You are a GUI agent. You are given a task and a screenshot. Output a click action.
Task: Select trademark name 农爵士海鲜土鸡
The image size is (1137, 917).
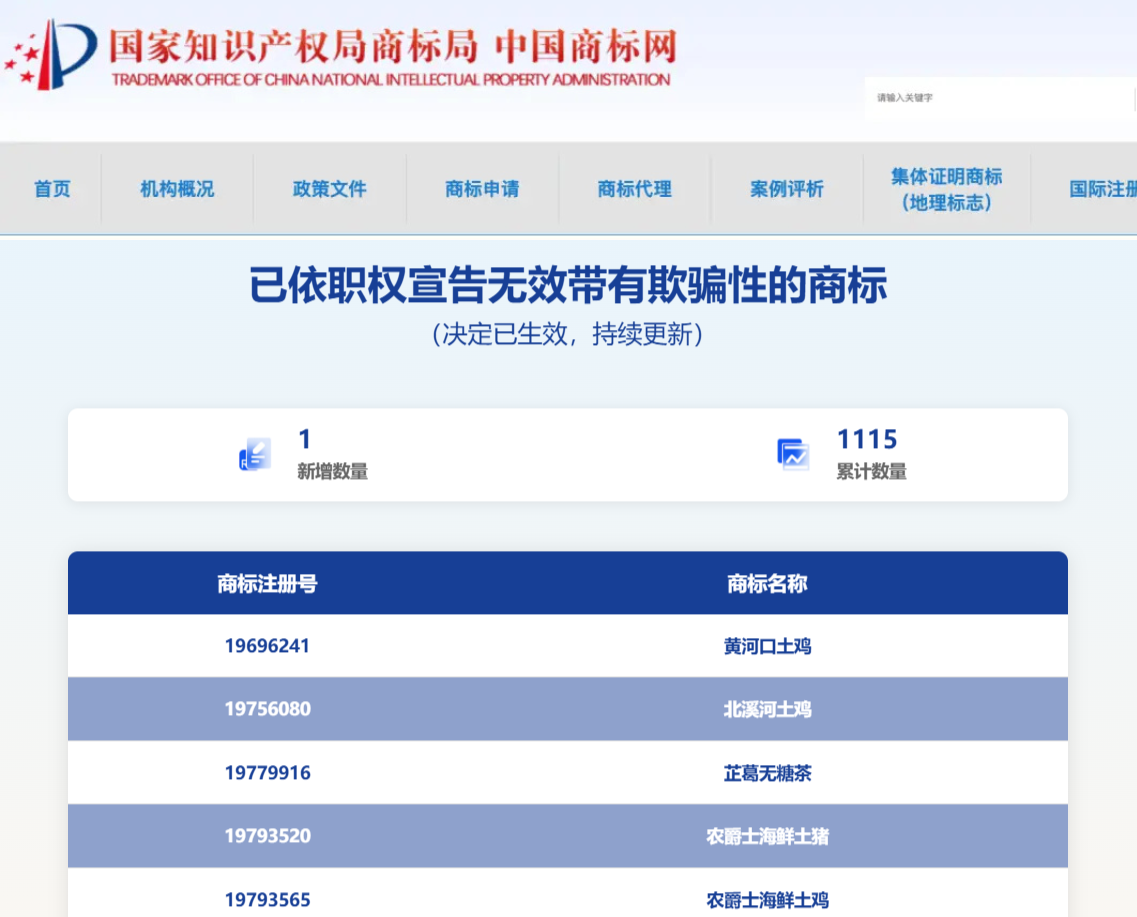coord(767,900)
